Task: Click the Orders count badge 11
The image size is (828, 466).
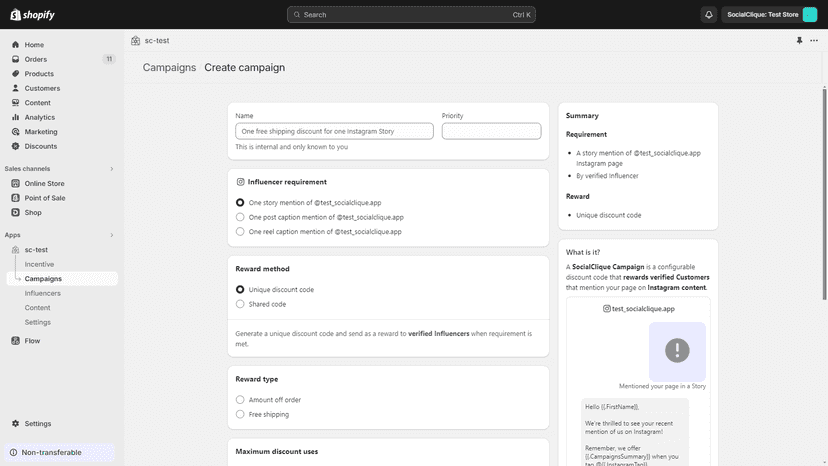Action: pyautogui.click(x=109, y=59)
